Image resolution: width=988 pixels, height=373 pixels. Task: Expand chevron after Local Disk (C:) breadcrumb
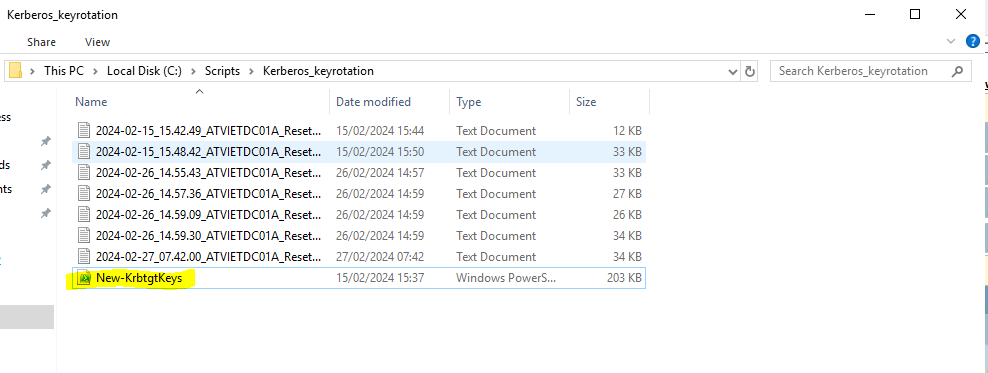[x=193, y=71]
